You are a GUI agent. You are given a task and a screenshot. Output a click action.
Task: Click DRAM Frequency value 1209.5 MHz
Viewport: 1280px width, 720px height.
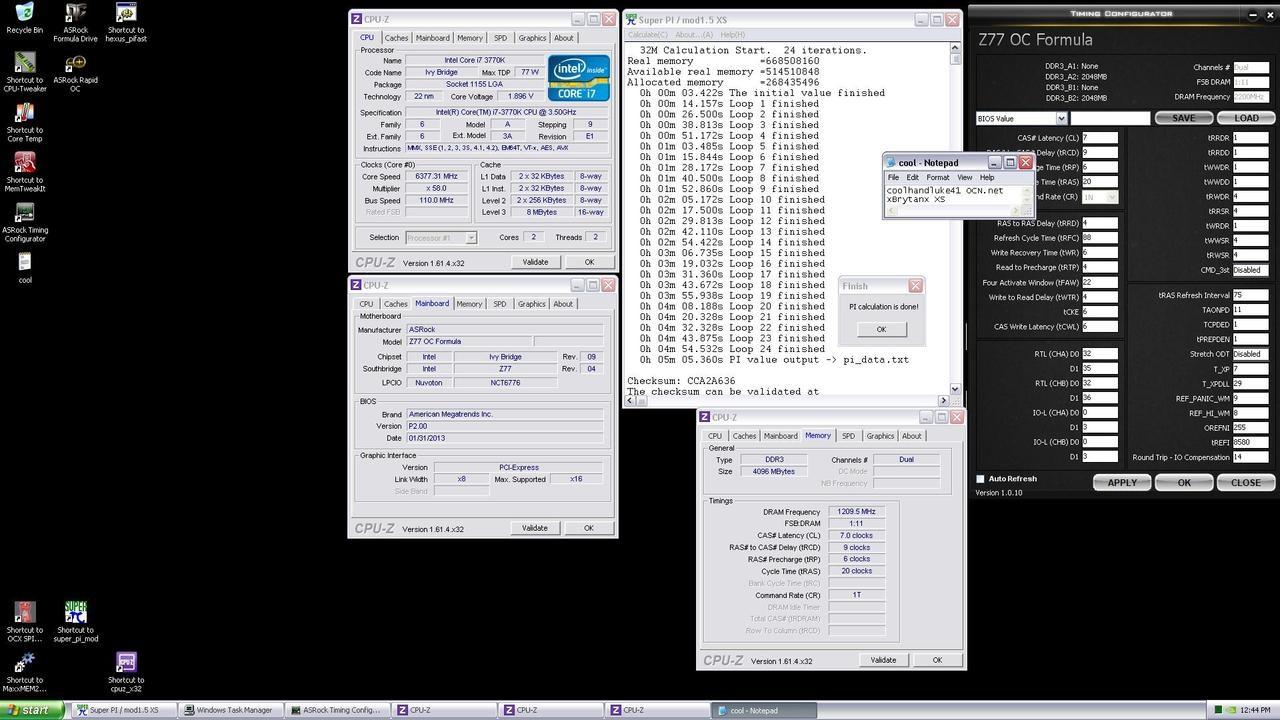[857, 511]
